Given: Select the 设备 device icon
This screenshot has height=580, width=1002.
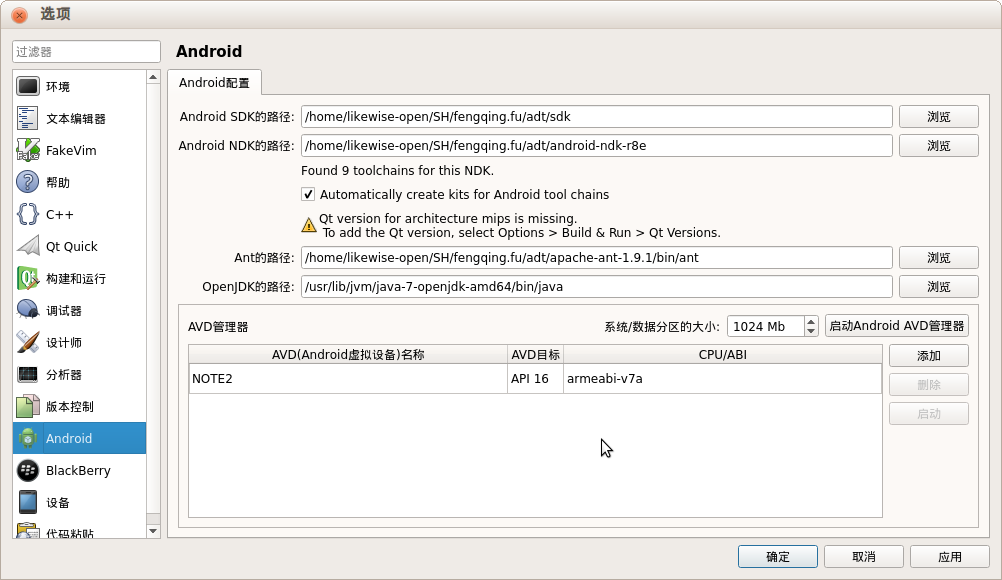Looking at the screenshot, I should tap(27, 502).
